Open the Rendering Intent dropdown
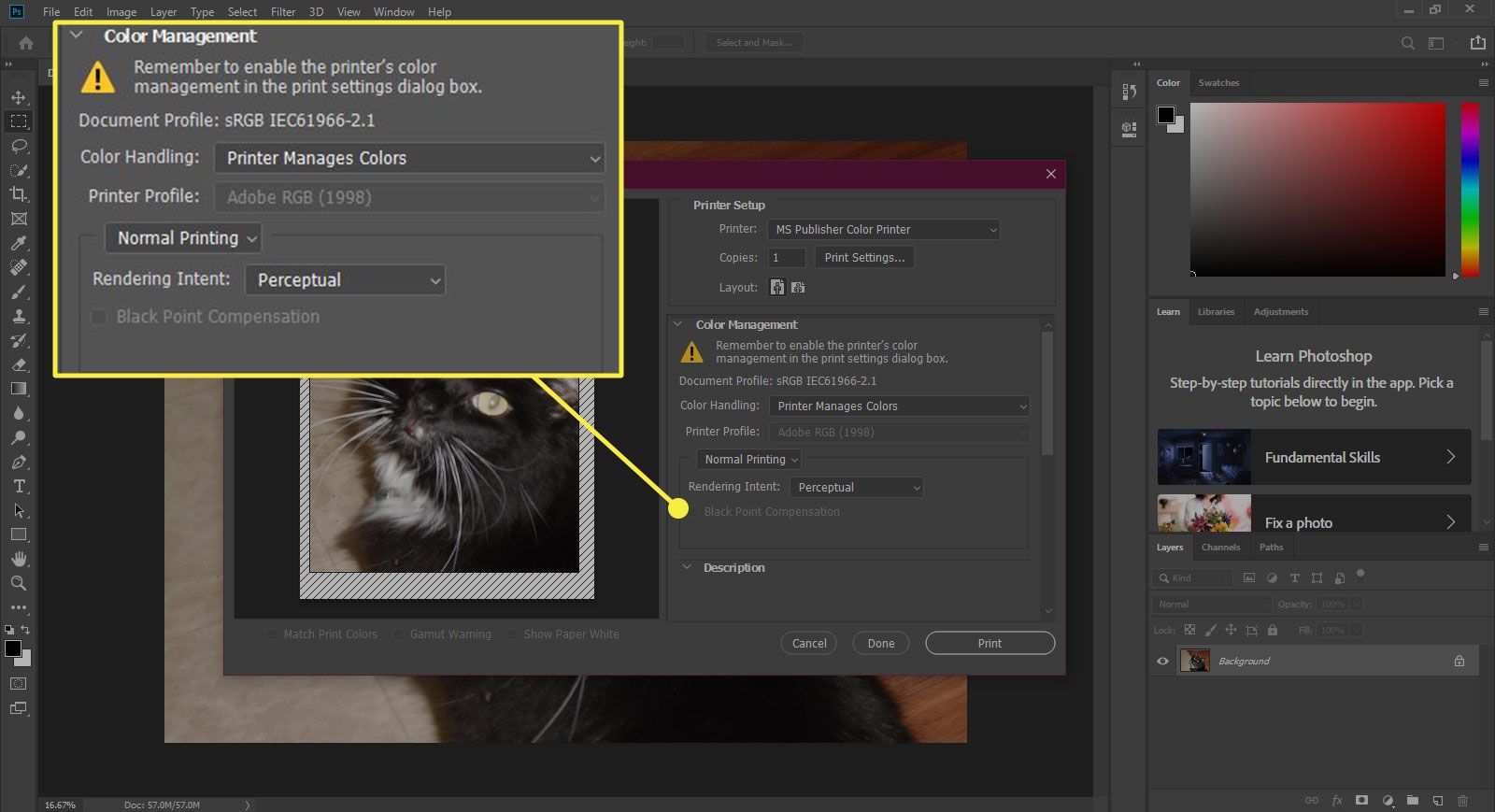The image size is (1495, 812). coord(857,488)
